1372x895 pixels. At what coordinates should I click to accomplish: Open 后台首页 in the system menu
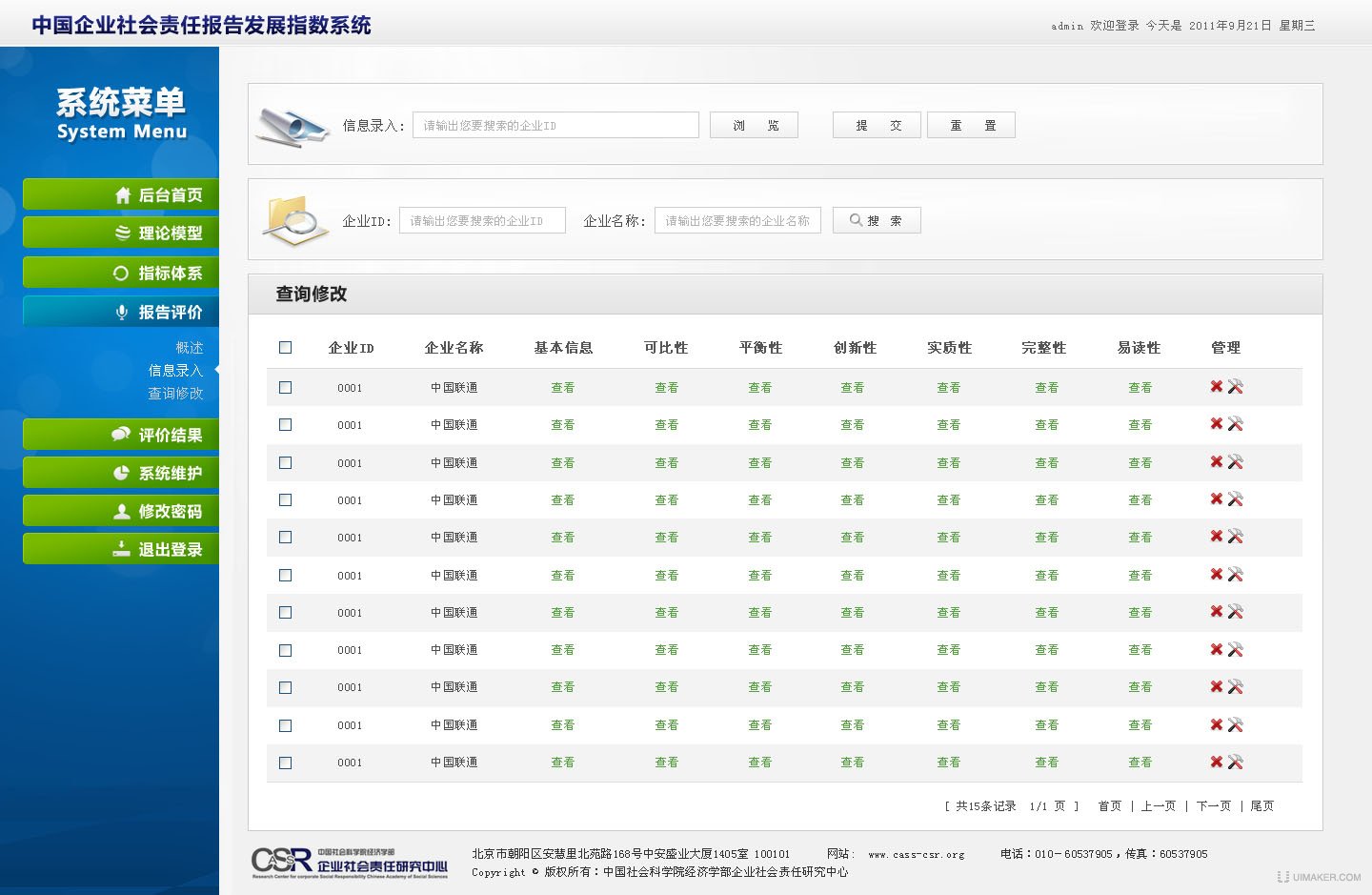[121, 194]
